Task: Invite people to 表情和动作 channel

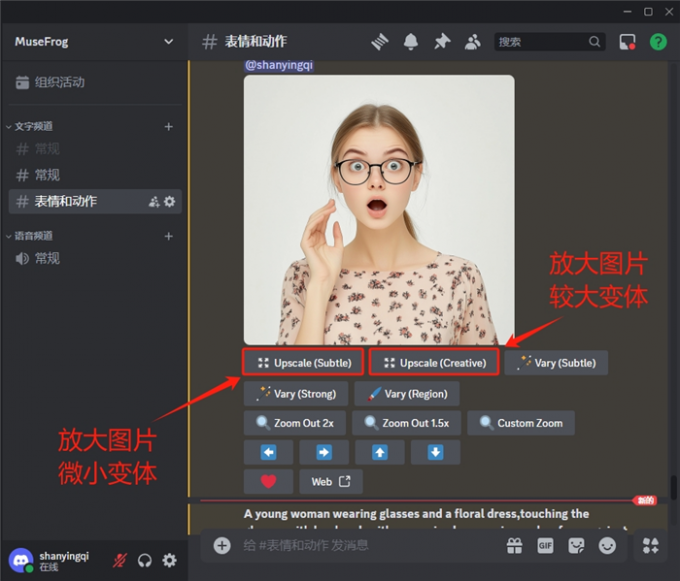Action: [x=154, y=202]
